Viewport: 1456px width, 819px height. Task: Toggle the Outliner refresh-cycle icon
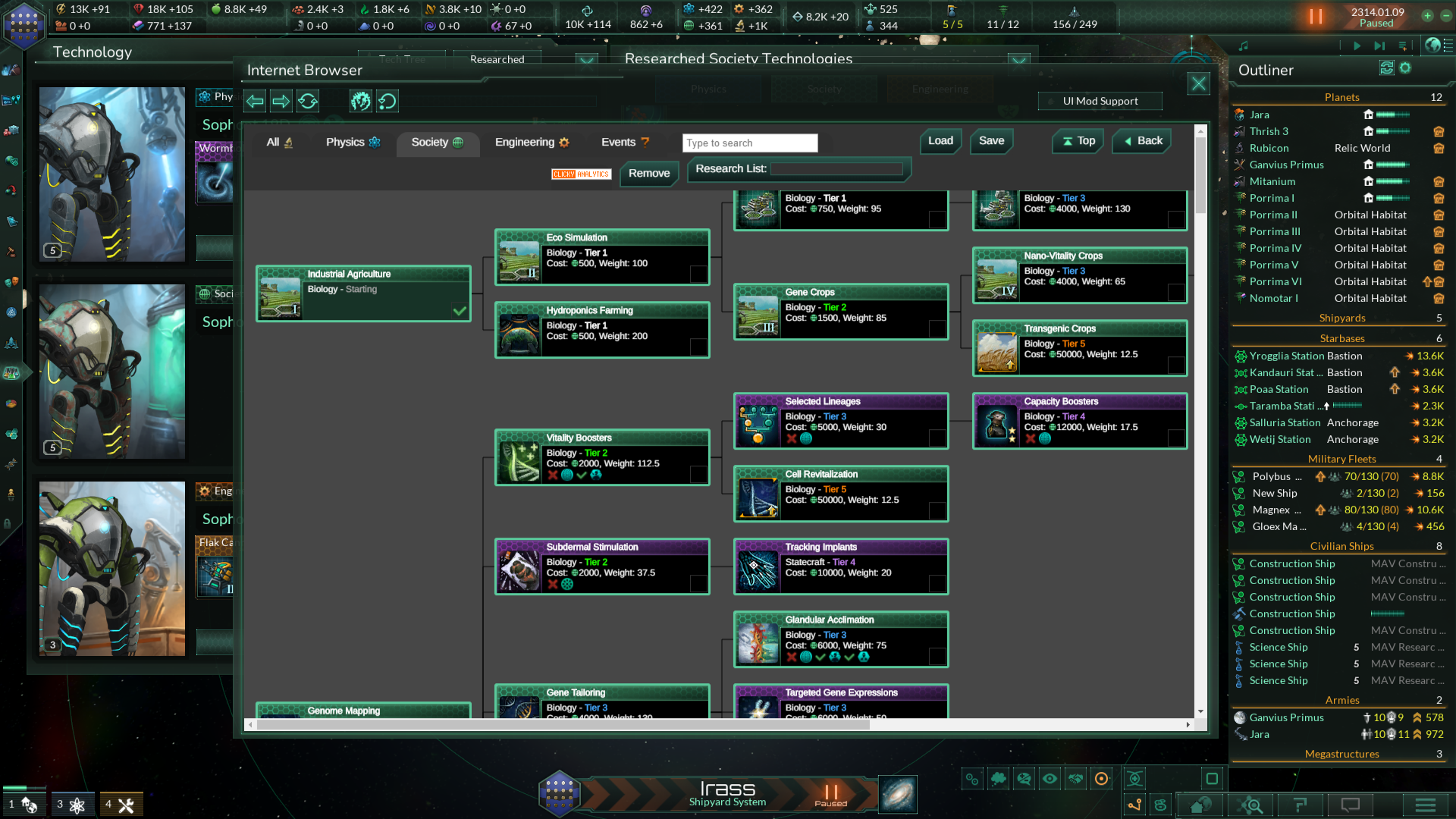tap(1385, 68)
